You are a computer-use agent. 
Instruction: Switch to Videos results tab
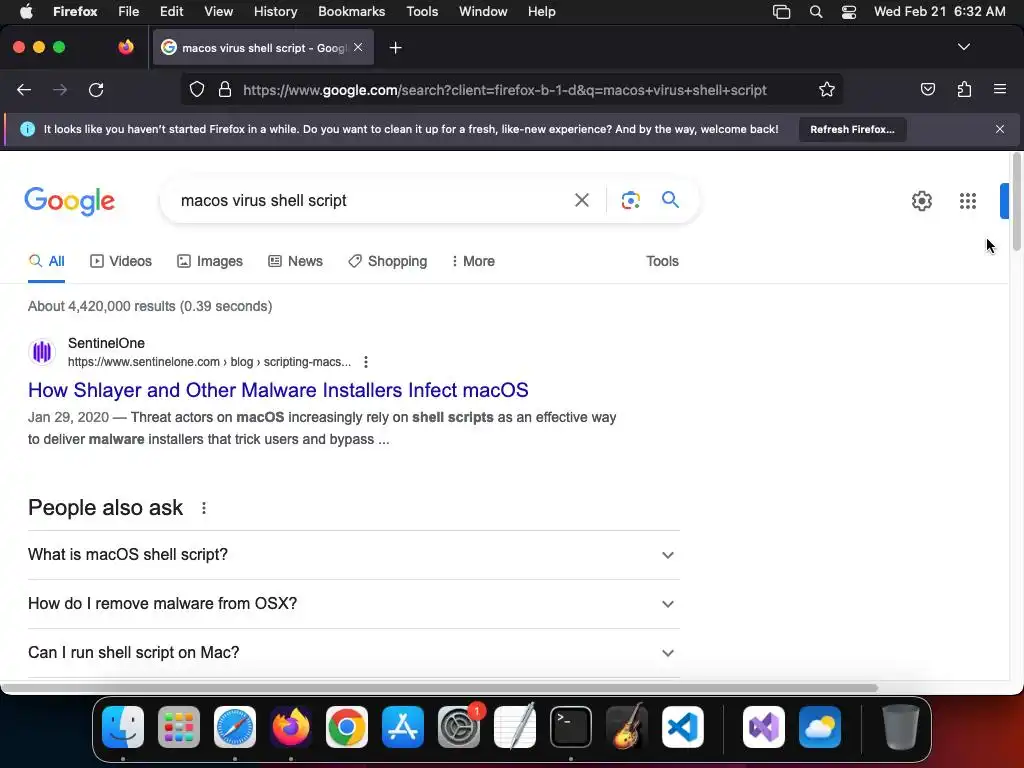click(121, 261)
